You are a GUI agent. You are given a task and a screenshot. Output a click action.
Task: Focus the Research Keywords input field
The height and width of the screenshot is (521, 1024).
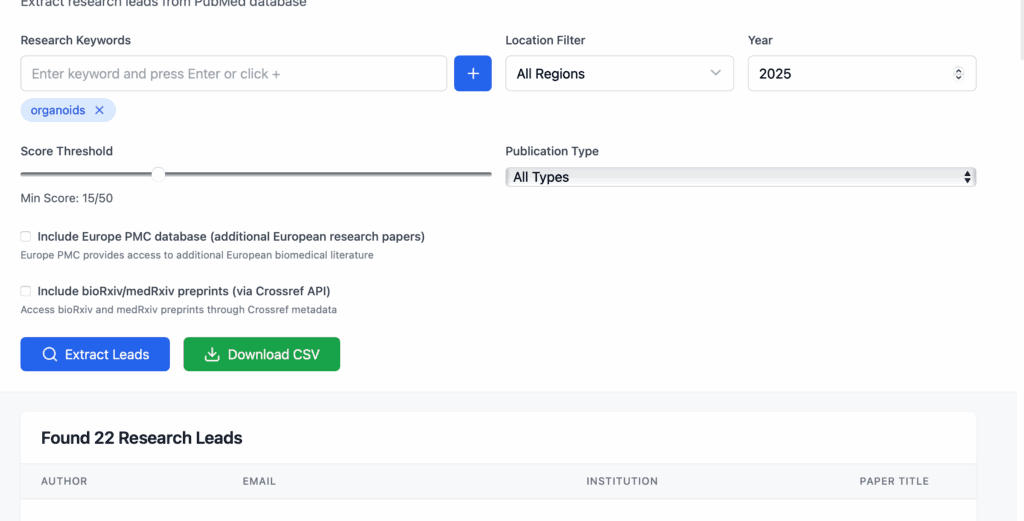point(233,74)
